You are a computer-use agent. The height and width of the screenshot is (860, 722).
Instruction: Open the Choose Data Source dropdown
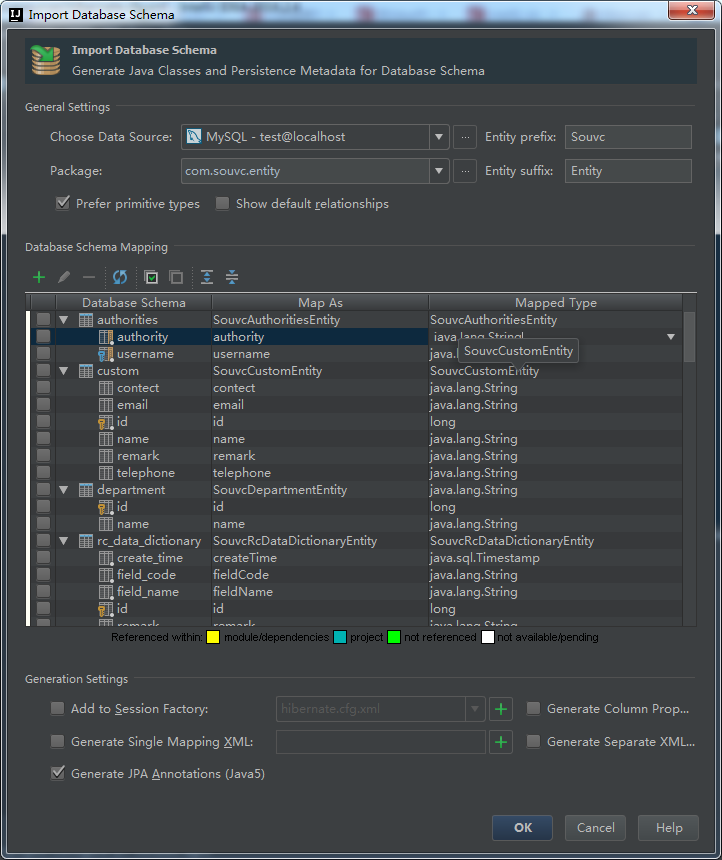(x=440, y=137)
